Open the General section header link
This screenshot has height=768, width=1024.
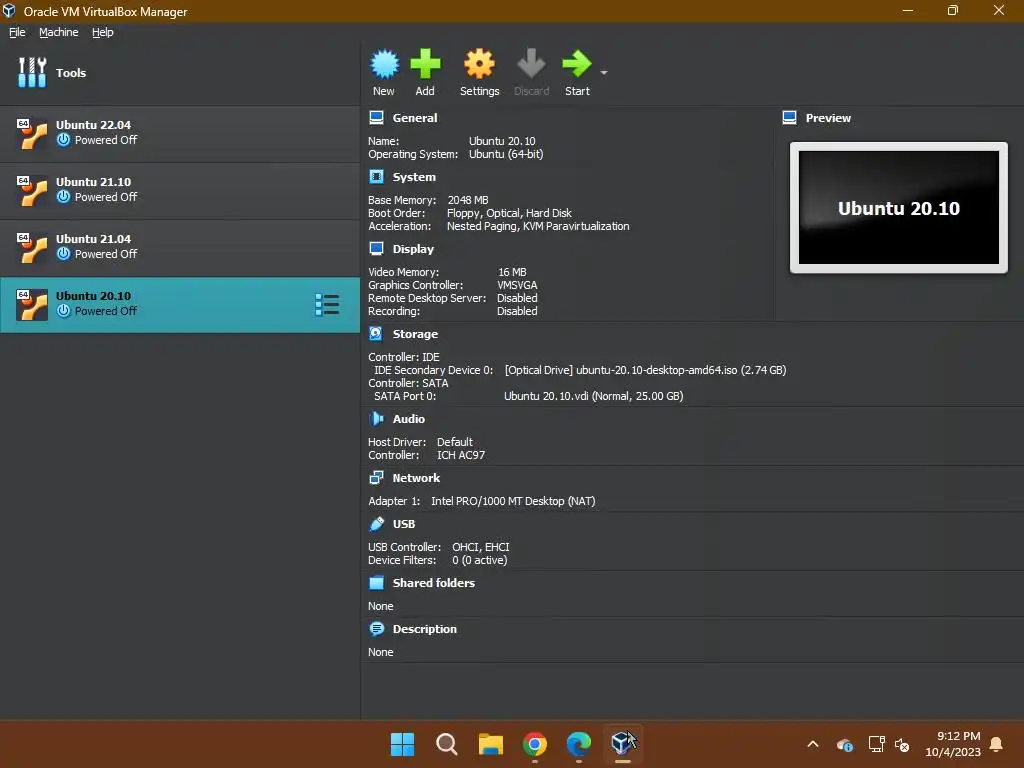tap(415, 118)
